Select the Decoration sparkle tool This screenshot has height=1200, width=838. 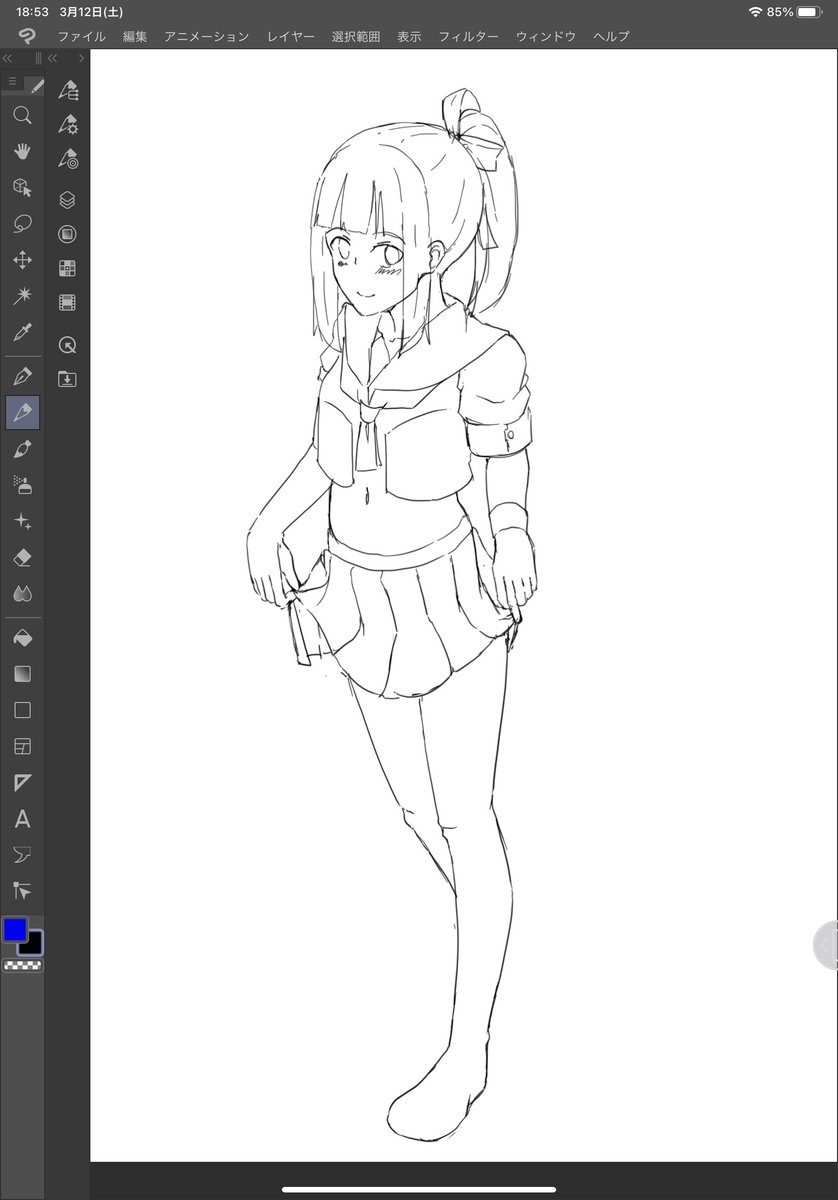click(x=22, y=521)
